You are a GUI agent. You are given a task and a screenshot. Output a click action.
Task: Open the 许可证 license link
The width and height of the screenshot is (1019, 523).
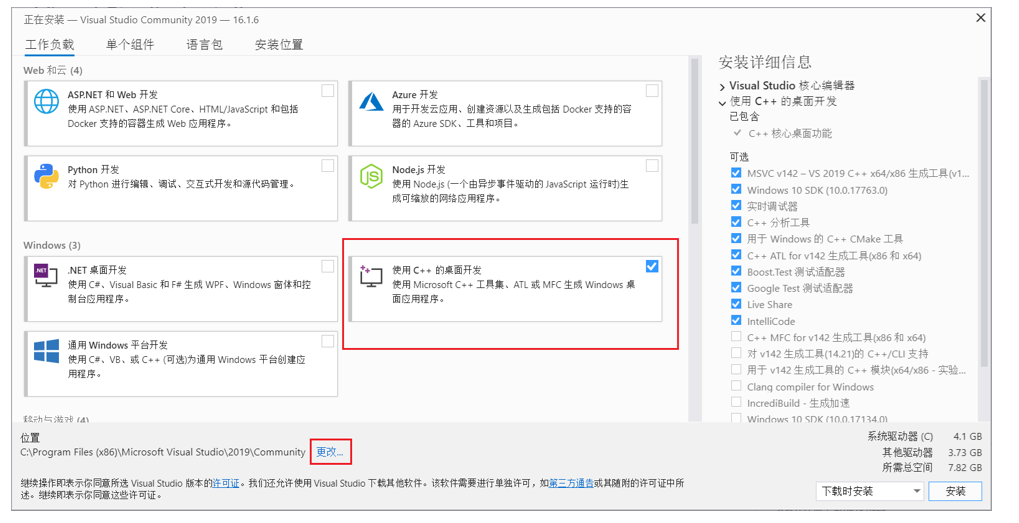click(x=226, y=483)
